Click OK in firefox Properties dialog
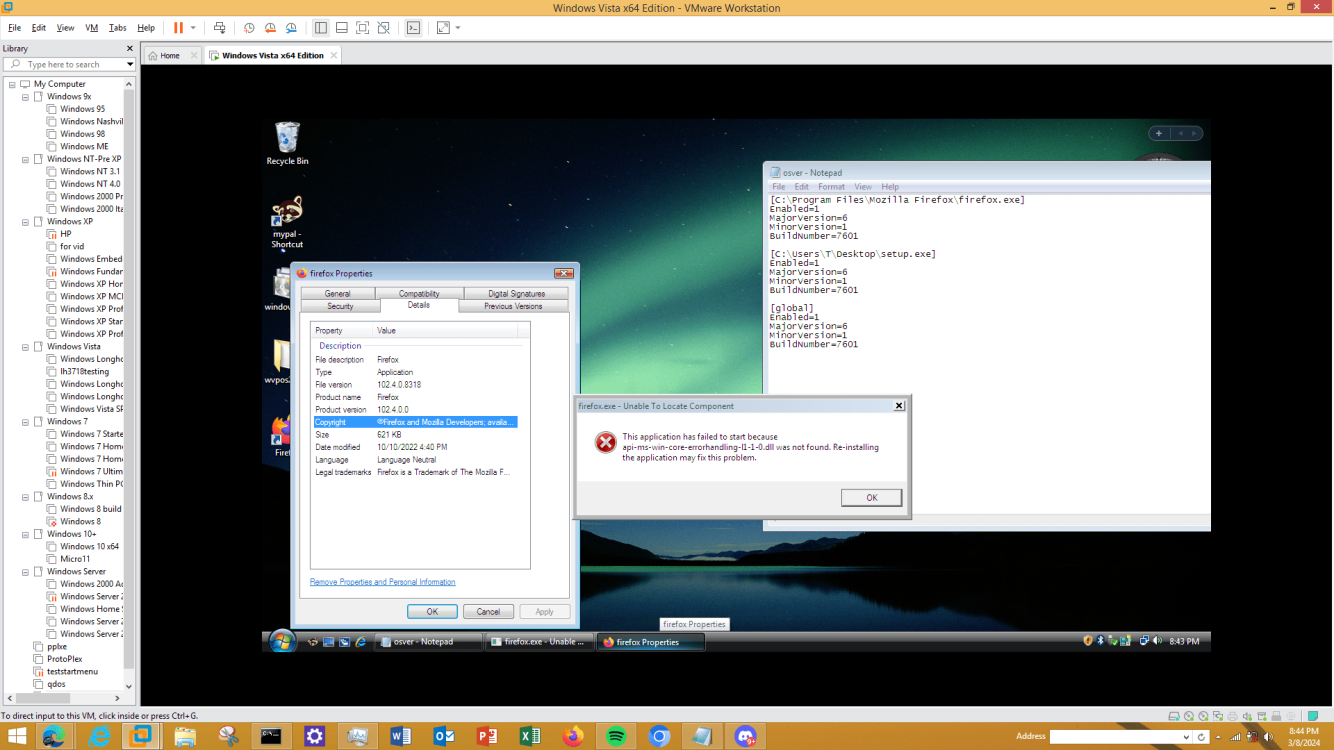The image size is (1334, 750). click(432, 611)
